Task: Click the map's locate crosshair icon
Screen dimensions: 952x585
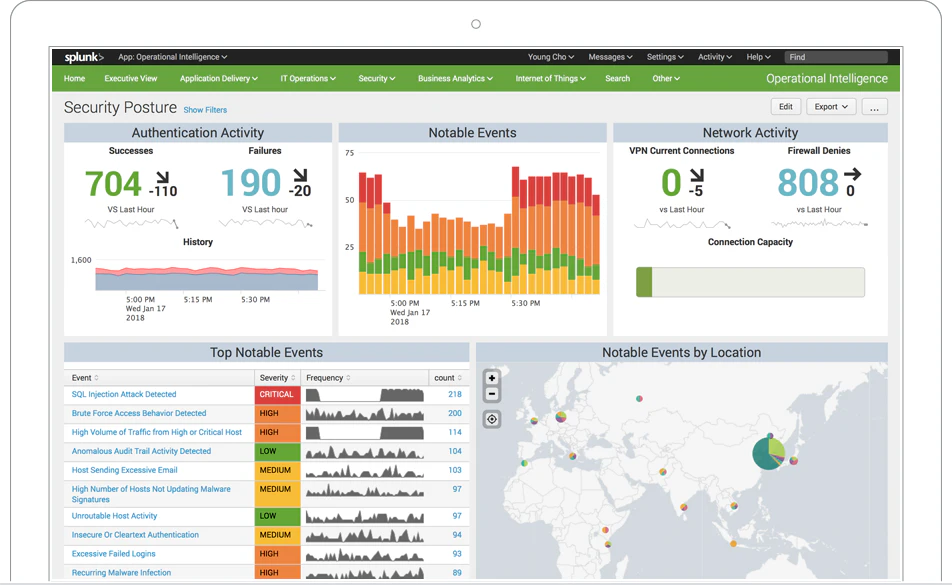Action: (491, 419)
